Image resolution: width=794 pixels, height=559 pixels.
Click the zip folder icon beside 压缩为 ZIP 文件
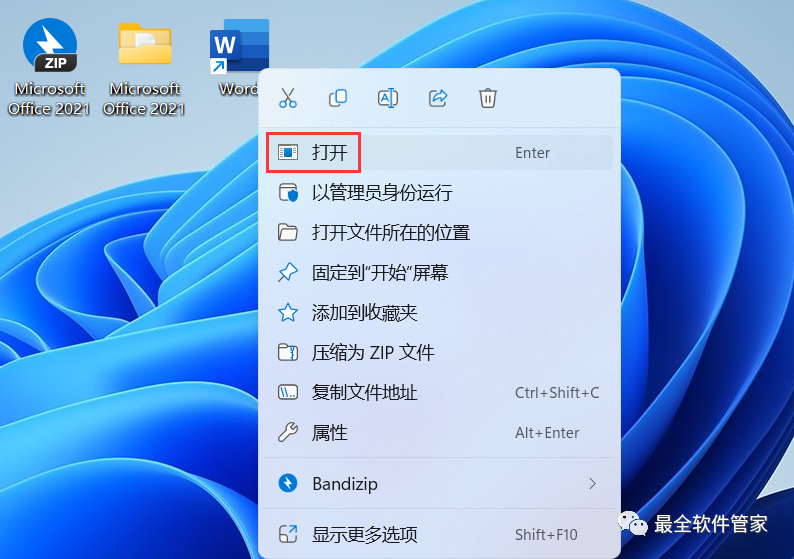[x=288, y=352]
